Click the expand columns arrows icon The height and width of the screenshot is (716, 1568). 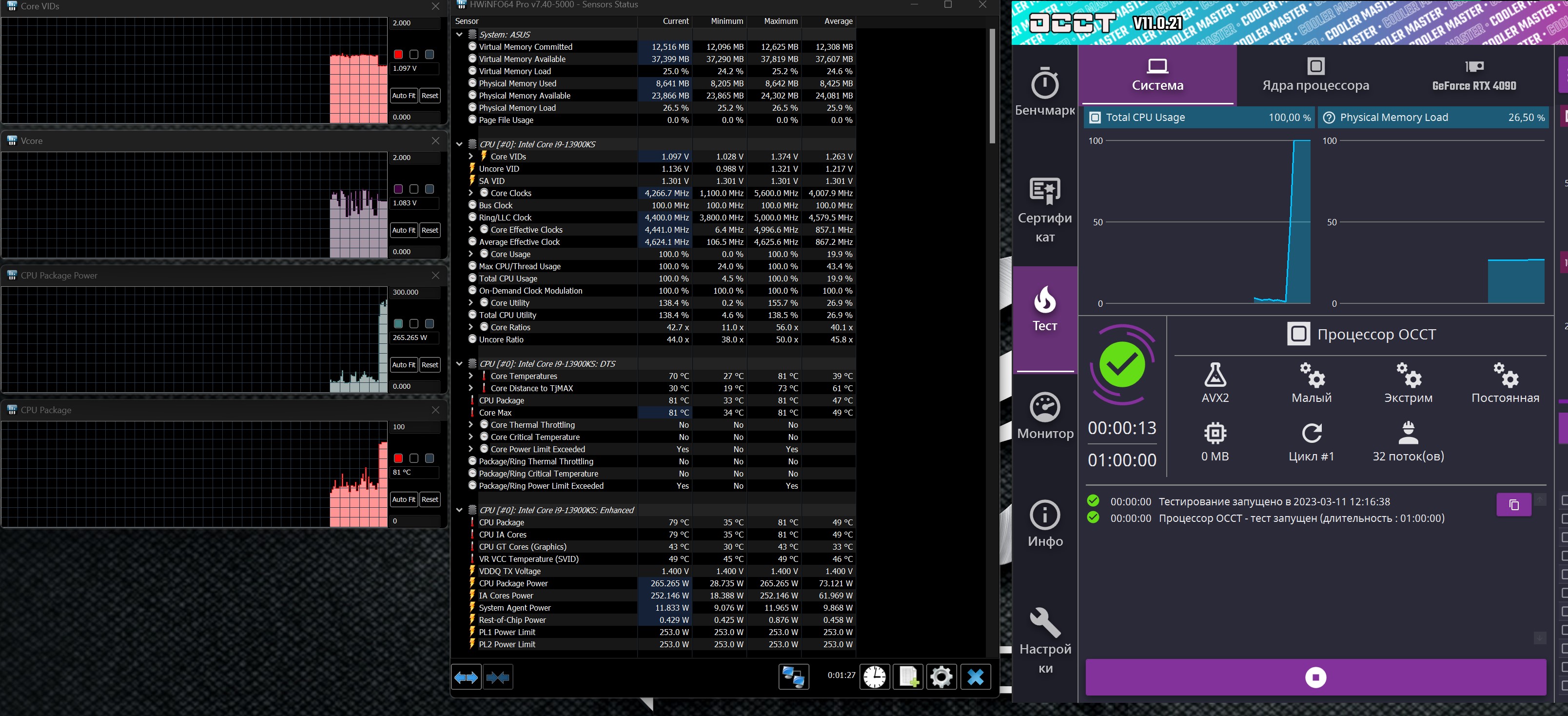pos(466,676)
